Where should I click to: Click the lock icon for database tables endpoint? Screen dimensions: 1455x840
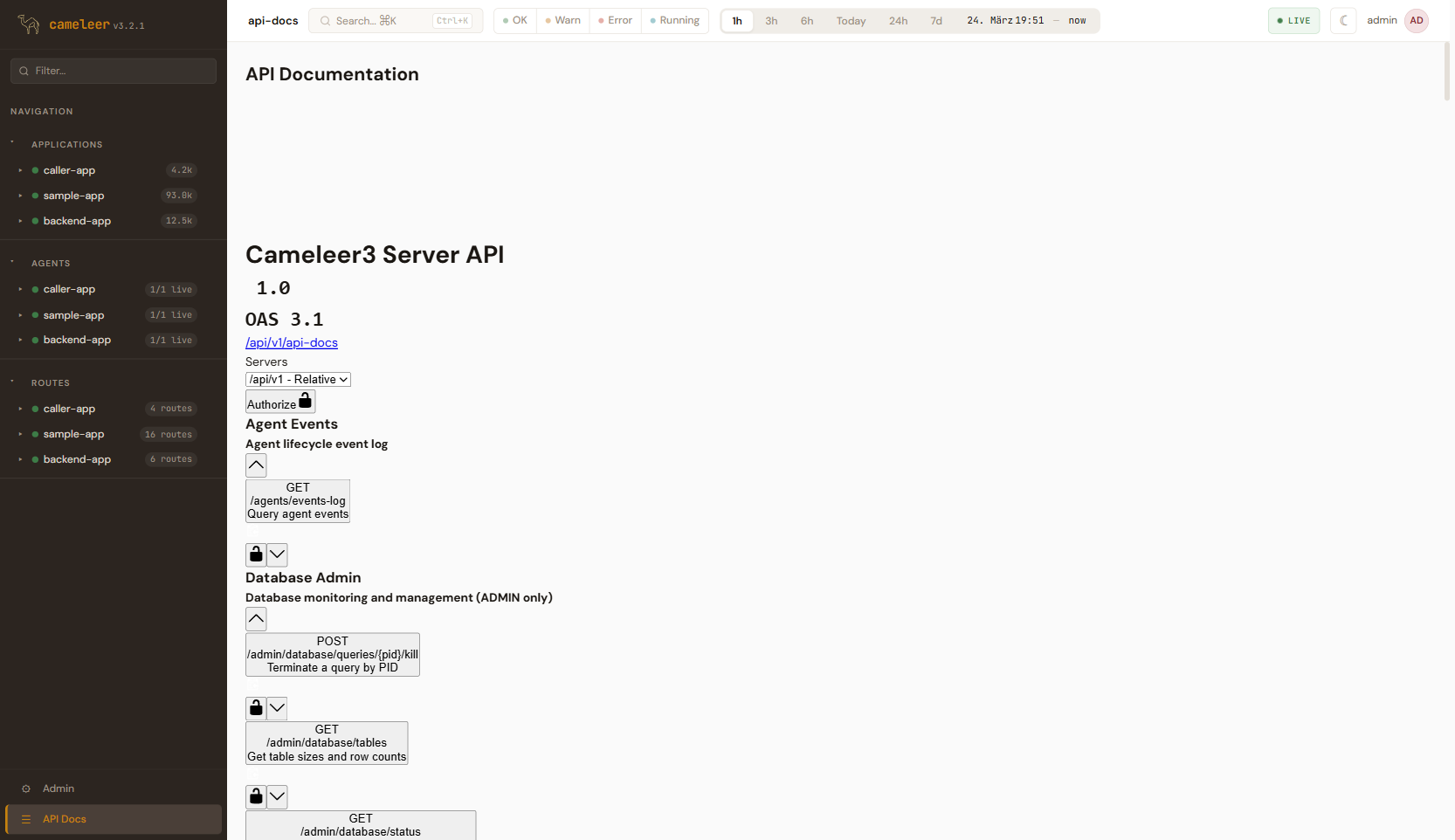256,796
